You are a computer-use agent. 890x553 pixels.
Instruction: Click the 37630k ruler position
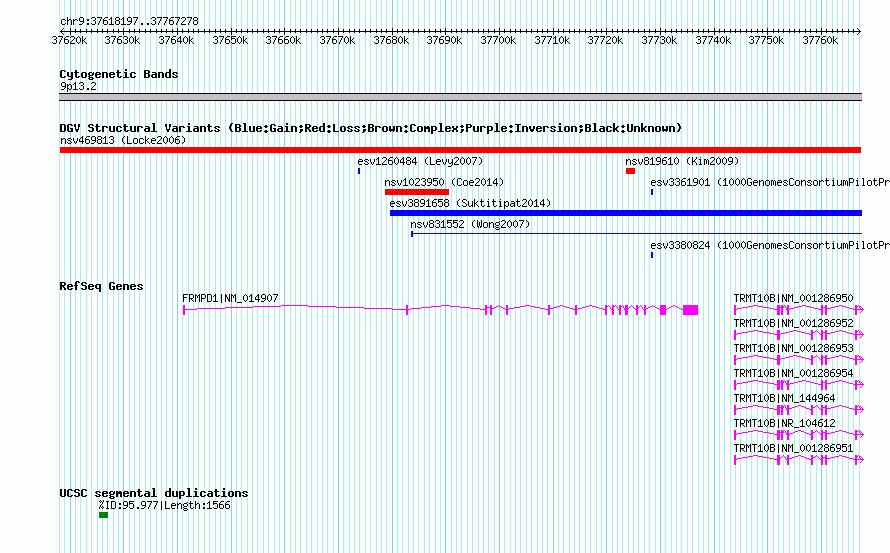pos(122,40)
